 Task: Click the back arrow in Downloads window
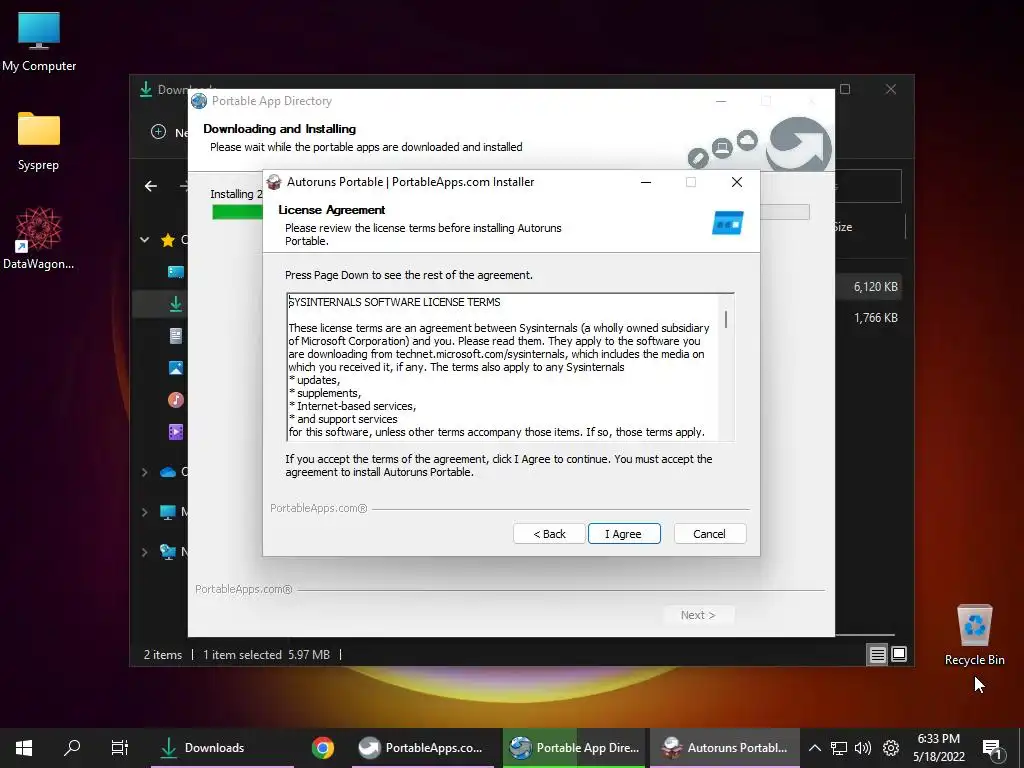click(151, 186)
